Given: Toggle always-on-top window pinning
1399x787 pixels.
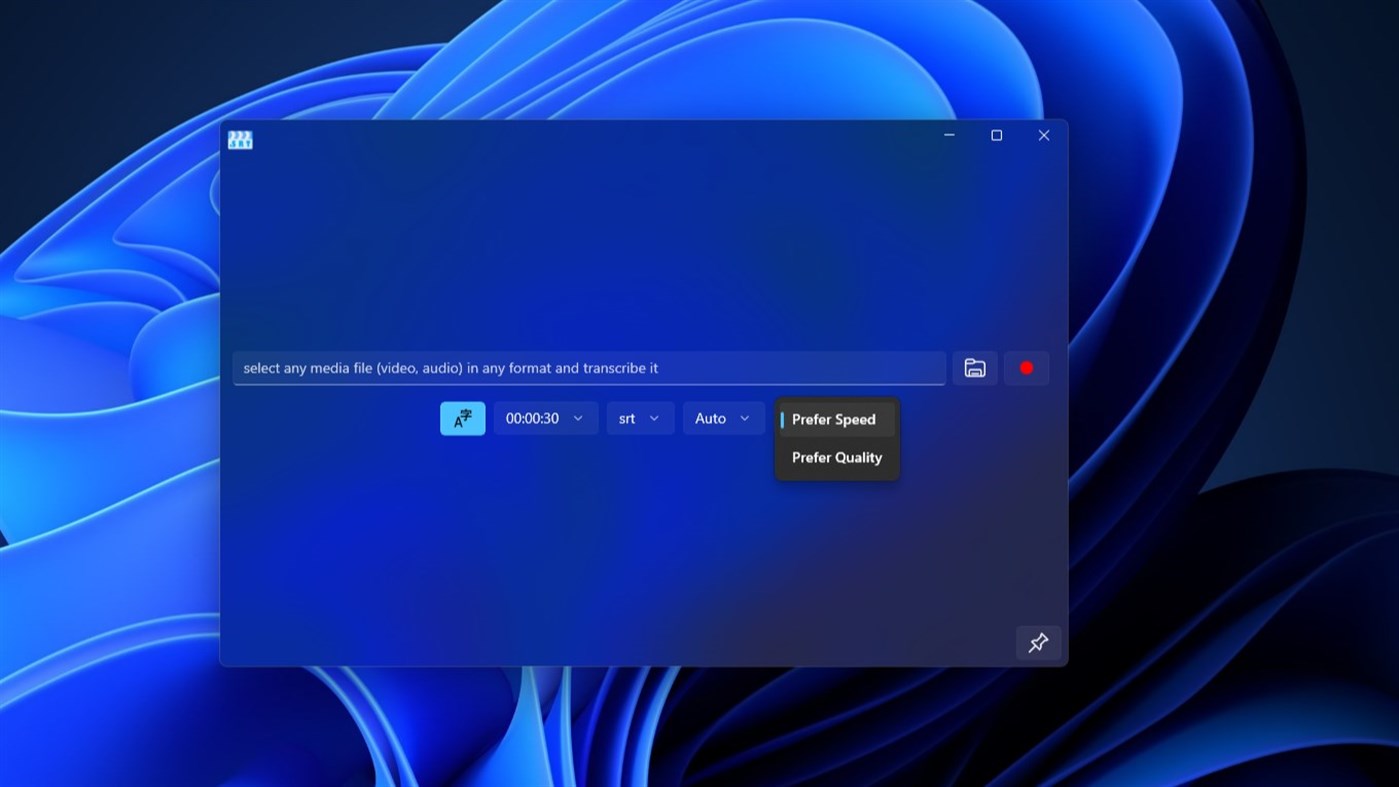Looking at the screenshot, I should click(1038, 643).
